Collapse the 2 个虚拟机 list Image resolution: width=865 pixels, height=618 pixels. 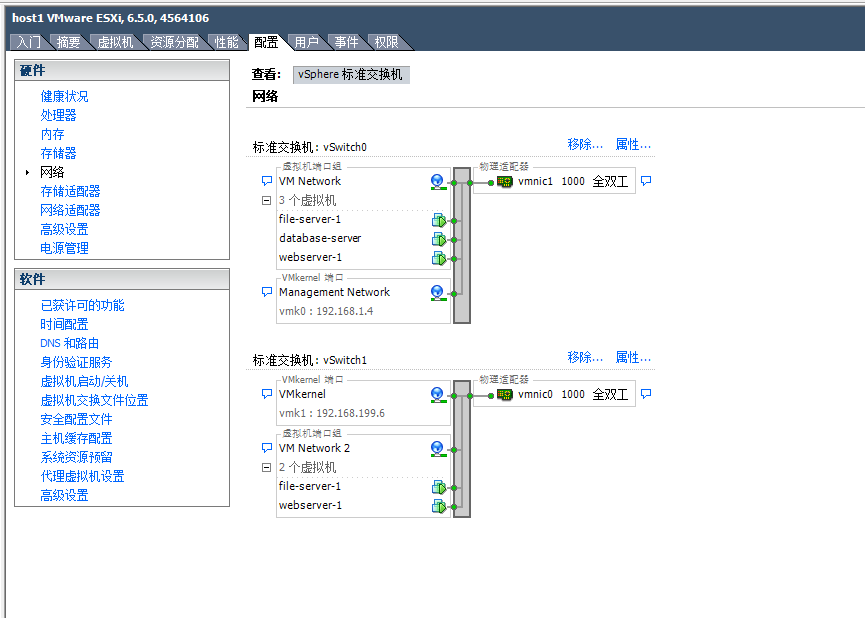point(266,468)
